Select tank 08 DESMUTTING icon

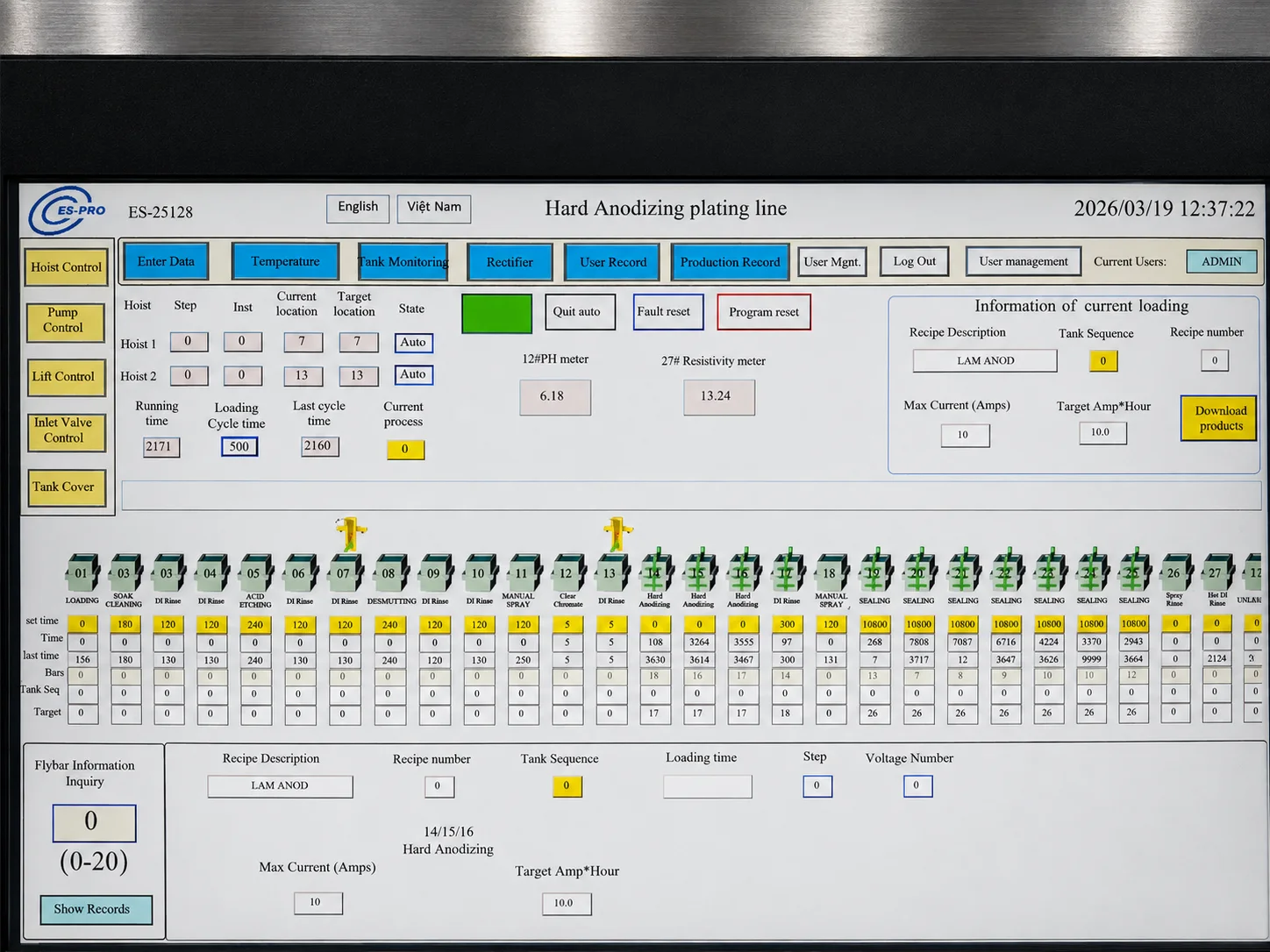point(389,573)
